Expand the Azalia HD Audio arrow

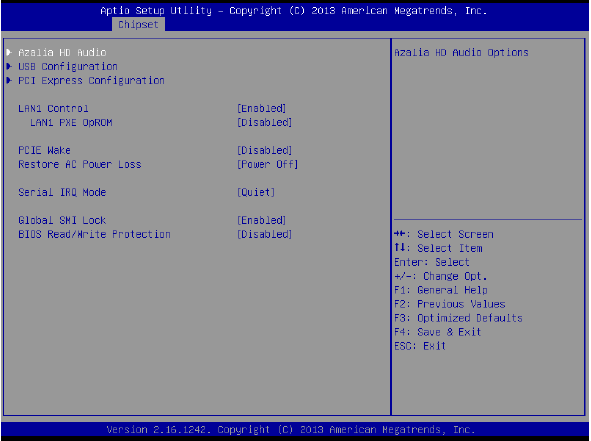pos(9,52)
